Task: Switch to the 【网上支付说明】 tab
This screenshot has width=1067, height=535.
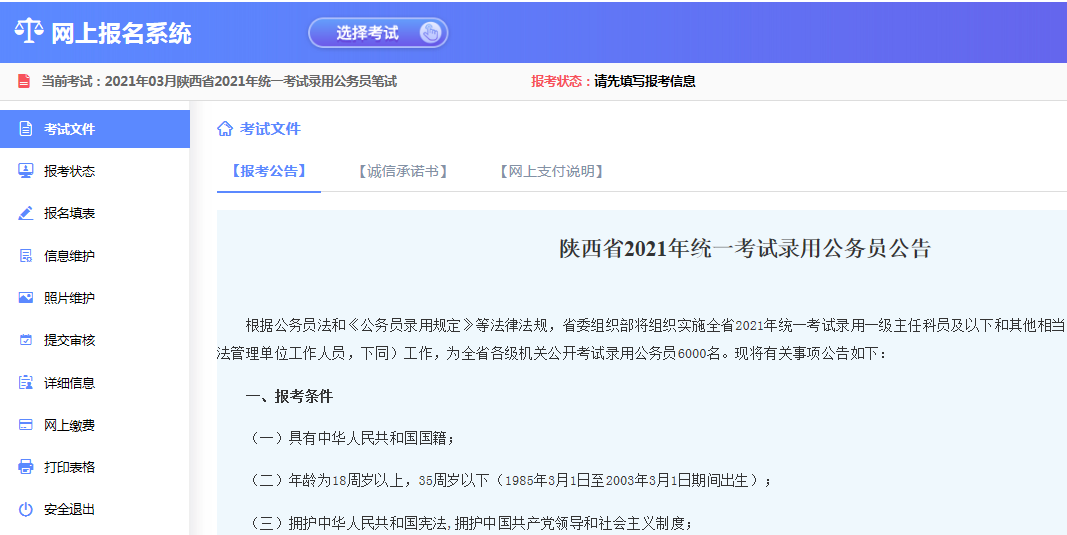Action: click(x=552, y=171)
